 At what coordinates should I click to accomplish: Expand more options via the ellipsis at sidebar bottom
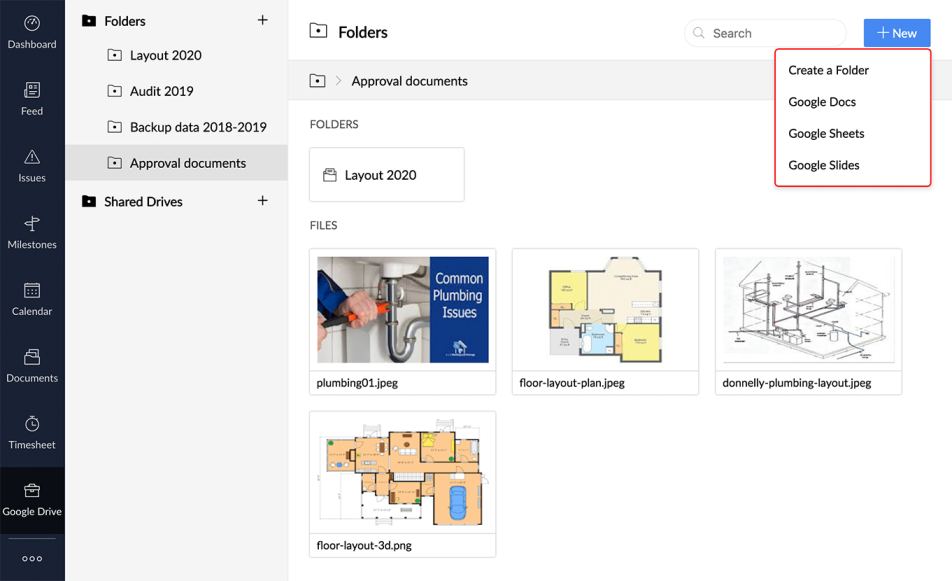pos(32,558)
